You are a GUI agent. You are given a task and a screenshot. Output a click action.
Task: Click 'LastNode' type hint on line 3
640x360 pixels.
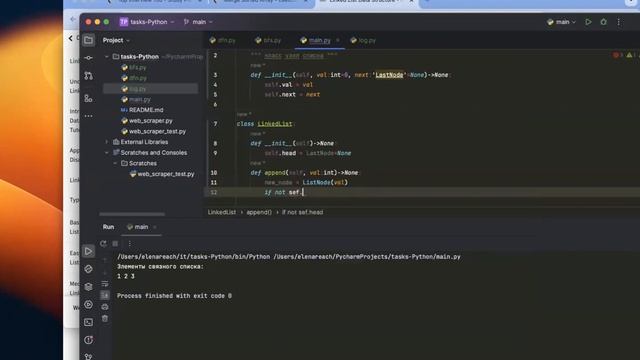pyautogui.click(x=389, y=75)
